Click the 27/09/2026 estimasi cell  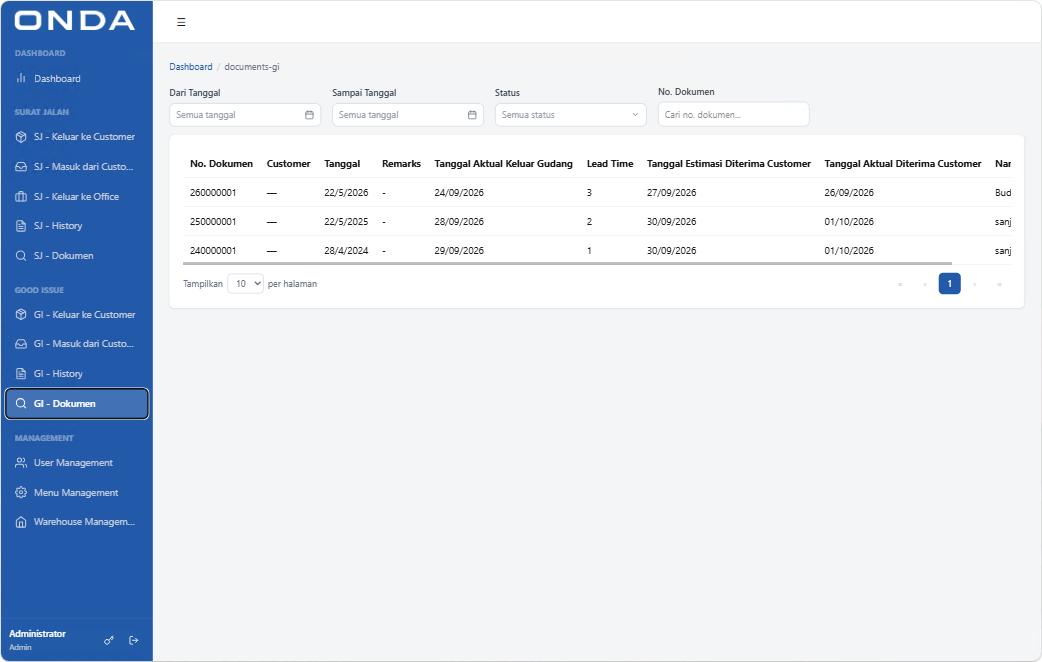[672, 193]
